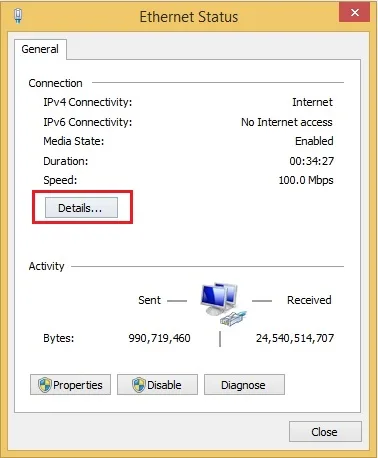378x458 pixels.
Task: Click the sent bytes value 990,719,460
Action: tap(159, 338)
